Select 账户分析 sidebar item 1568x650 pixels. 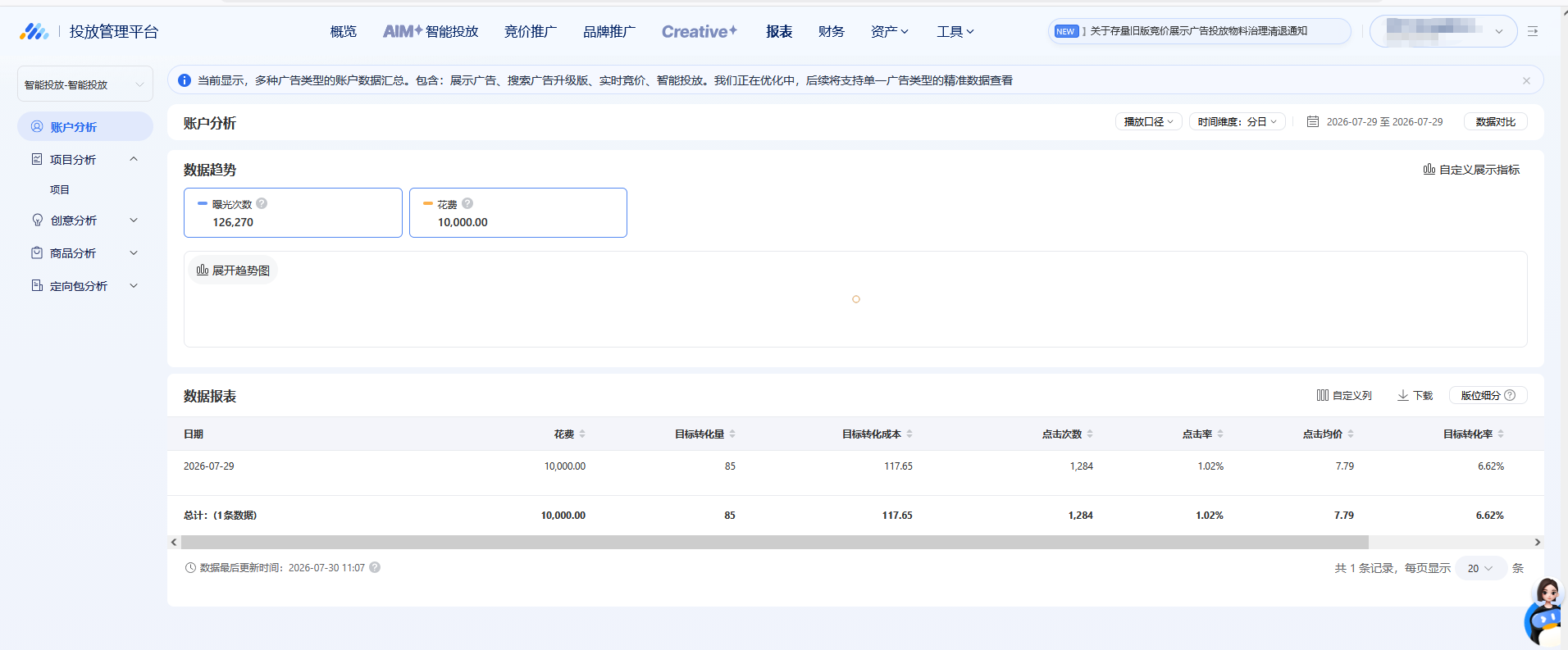[85, 126]
